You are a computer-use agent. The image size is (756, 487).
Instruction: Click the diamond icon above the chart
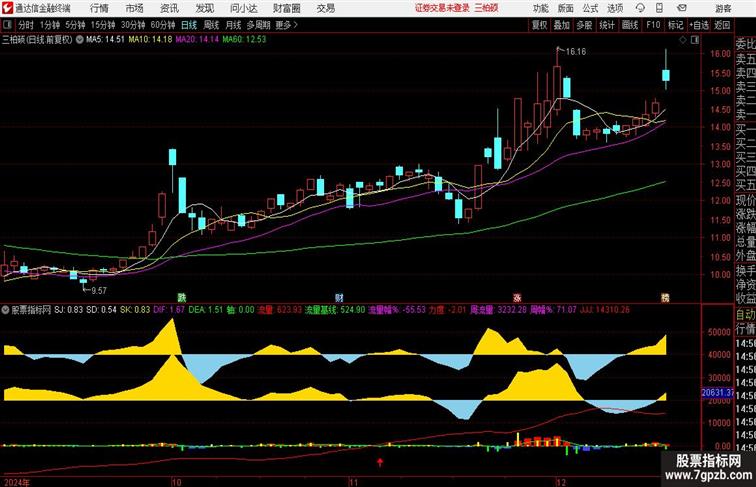[683, 40]
